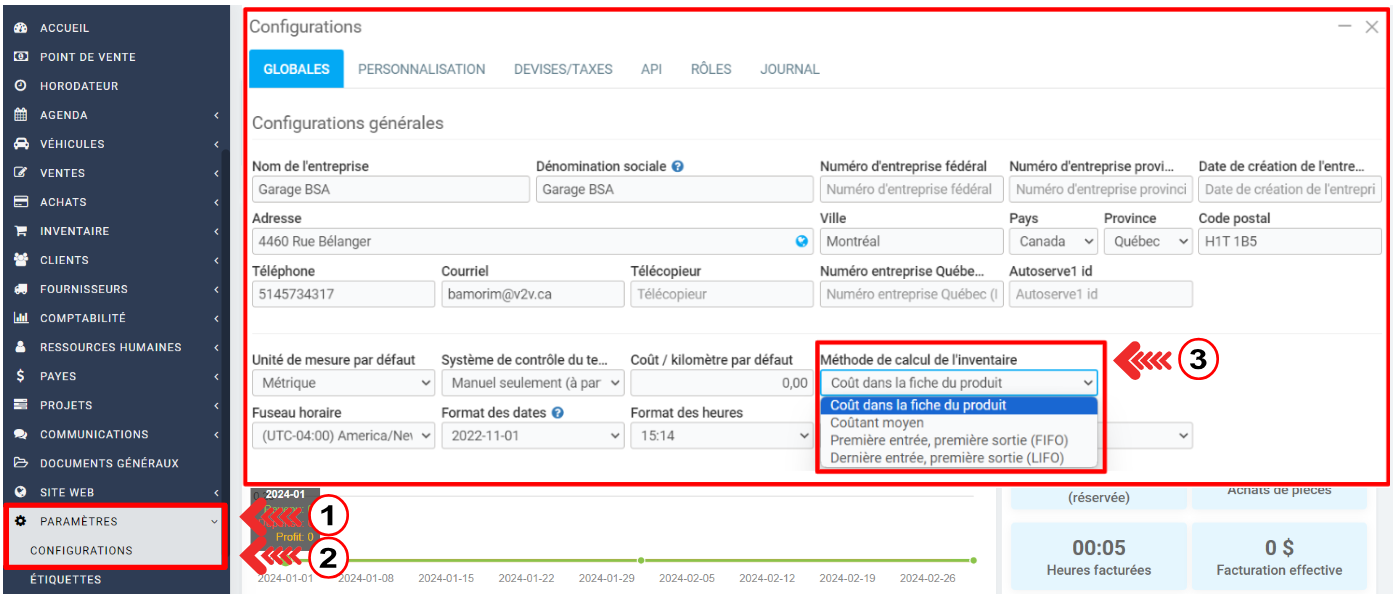Image resolution: width=1393 pixels, height=594 pixels.
Task: Click the Inventaire shopping cart icon
Action: pyautogui.click(x=20, y=231)
